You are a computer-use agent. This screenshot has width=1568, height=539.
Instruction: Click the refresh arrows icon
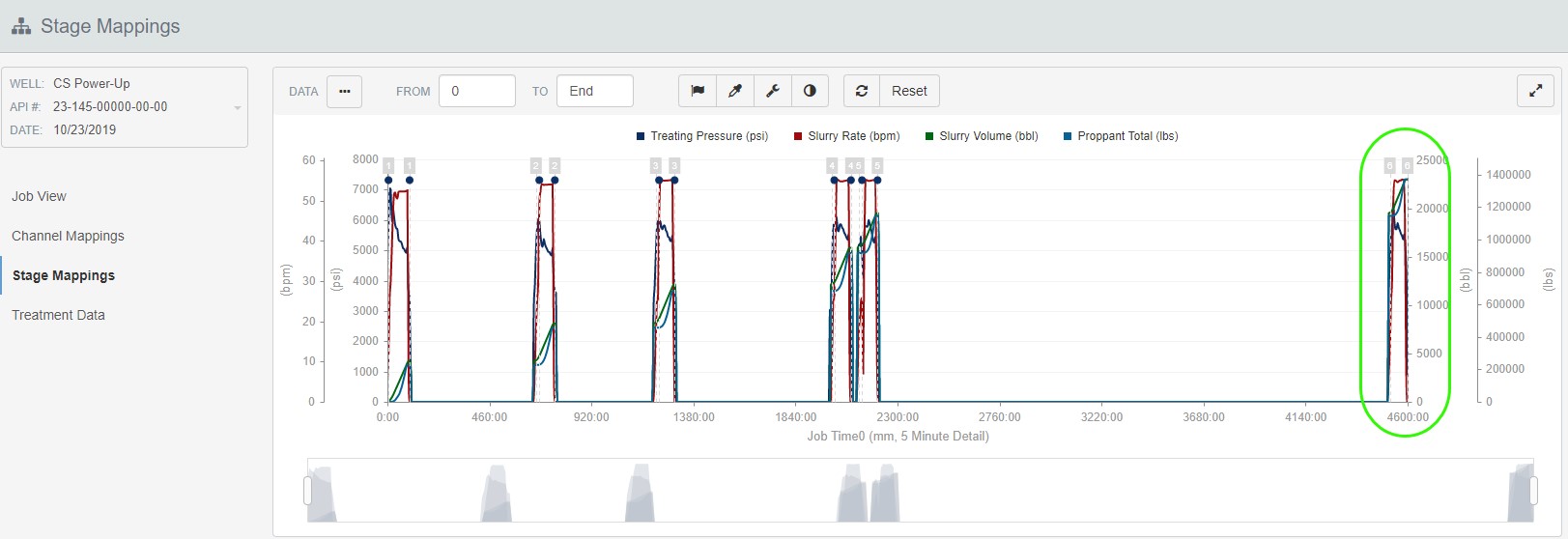click(862, 91)
